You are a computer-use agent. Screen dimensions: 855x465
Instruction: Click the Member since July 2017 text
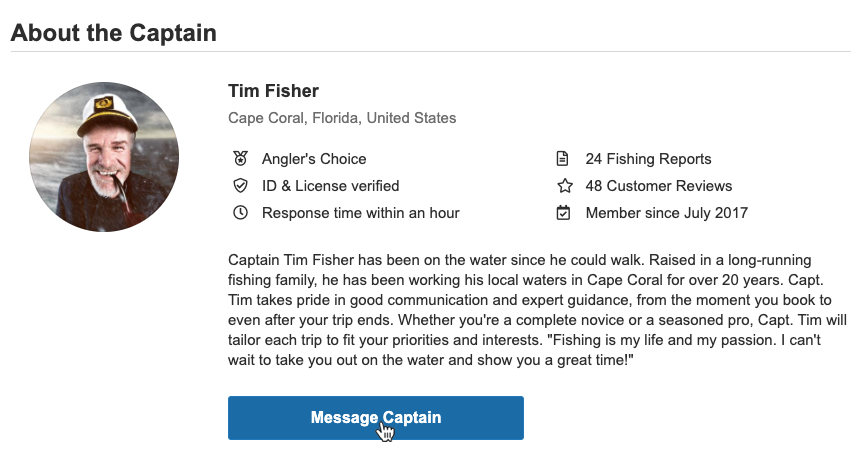[x=666, y=213]
